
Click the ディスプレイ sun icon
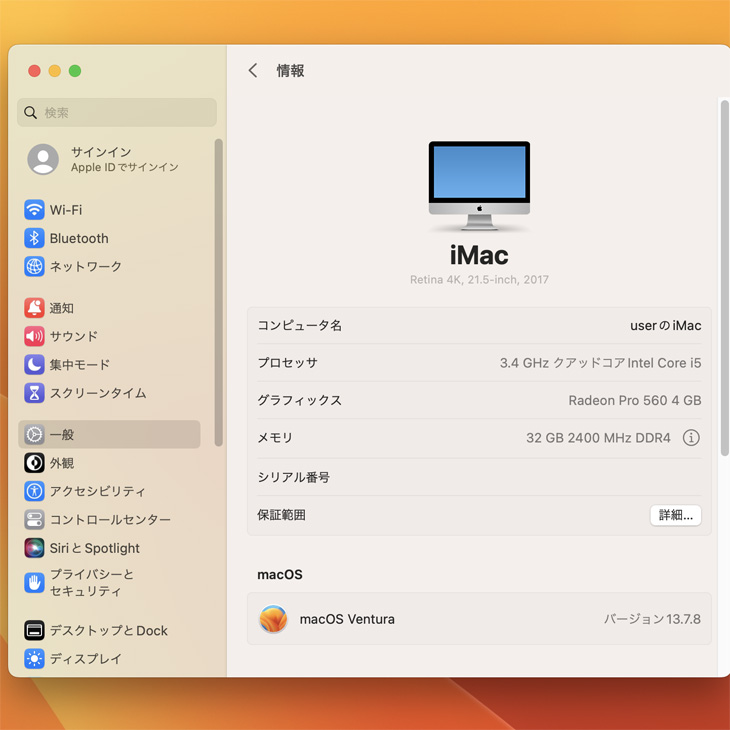tap(34, 659)
